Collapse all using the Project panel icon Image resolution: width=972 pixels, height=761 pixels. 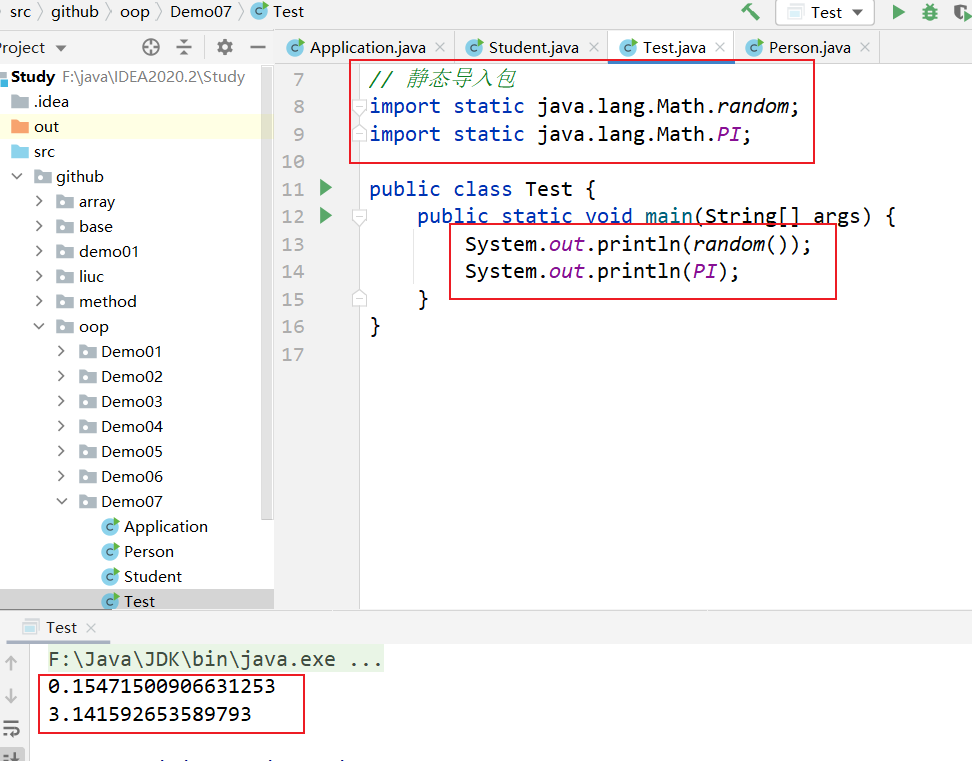point(184,47)
